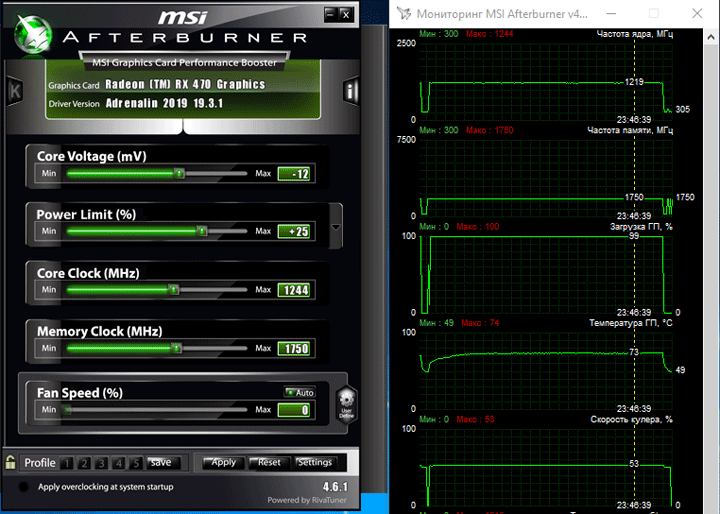Screen dimensions: 720x514
Task: Click the Core Clock value field 1244
Action: pyautogui.click(x=295, y=290)
